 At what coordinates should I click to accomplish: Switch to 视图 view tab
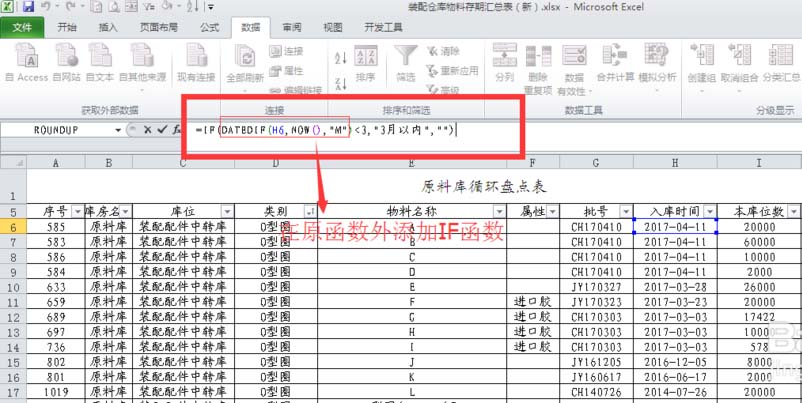point(333,28)
